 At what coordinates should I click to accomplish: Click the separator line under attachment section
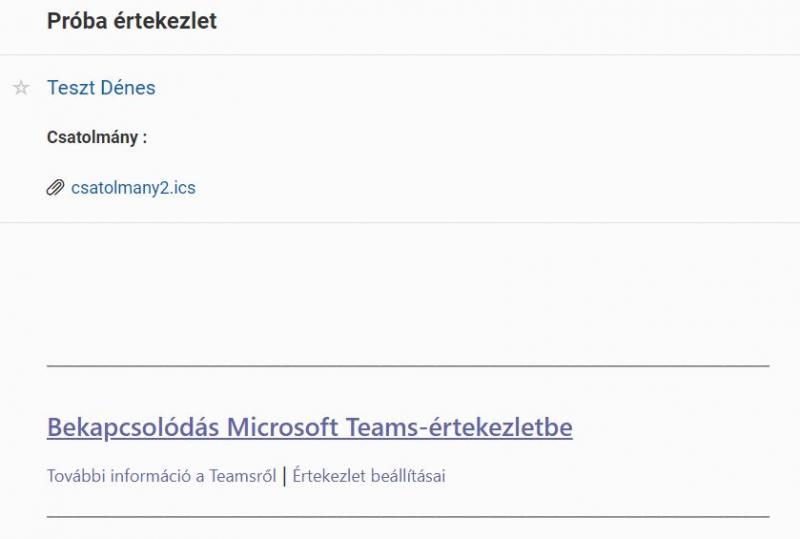(x=400, y=222)
